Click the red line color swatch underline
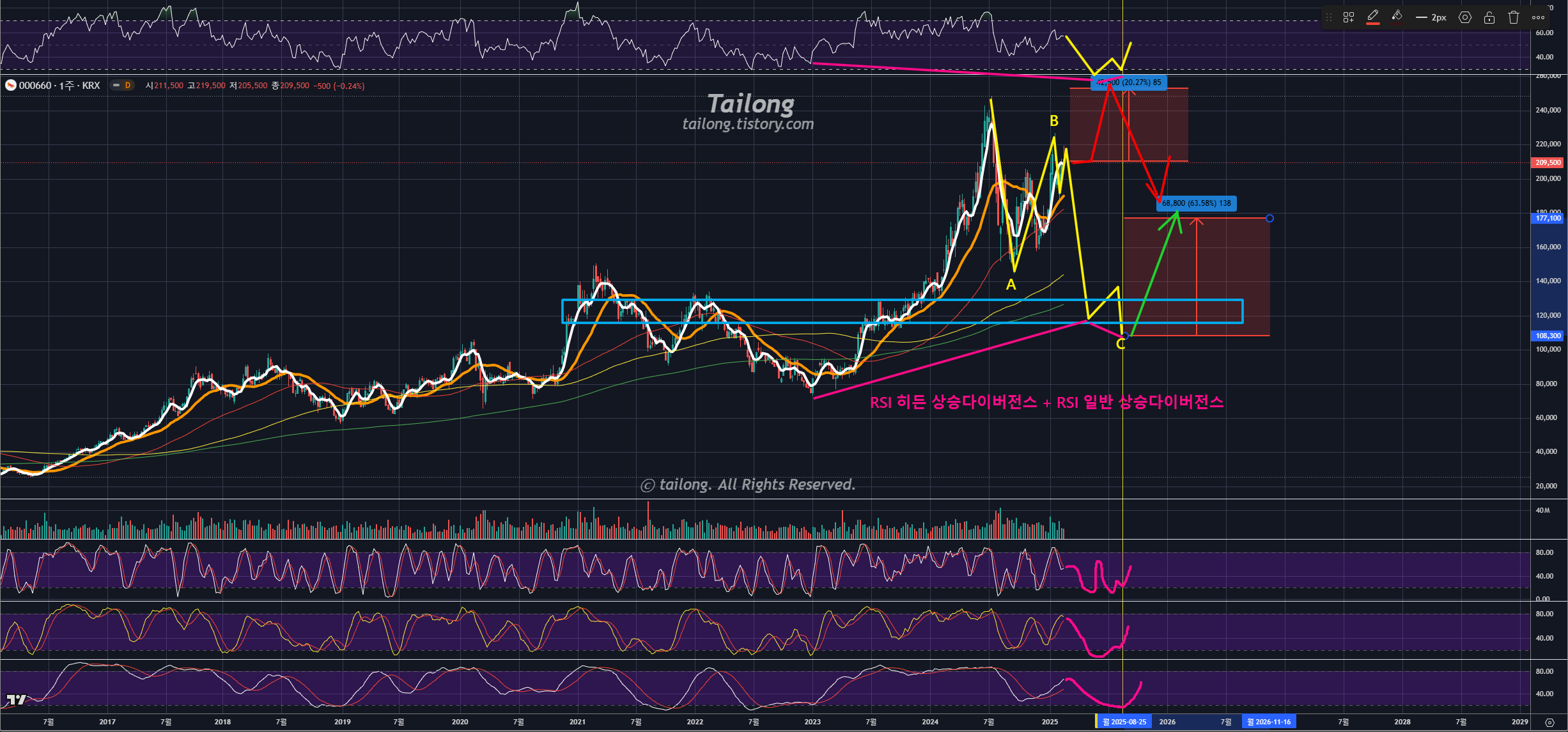The height and width of the screenshot is (732, 1568). tap(1372, 24)
